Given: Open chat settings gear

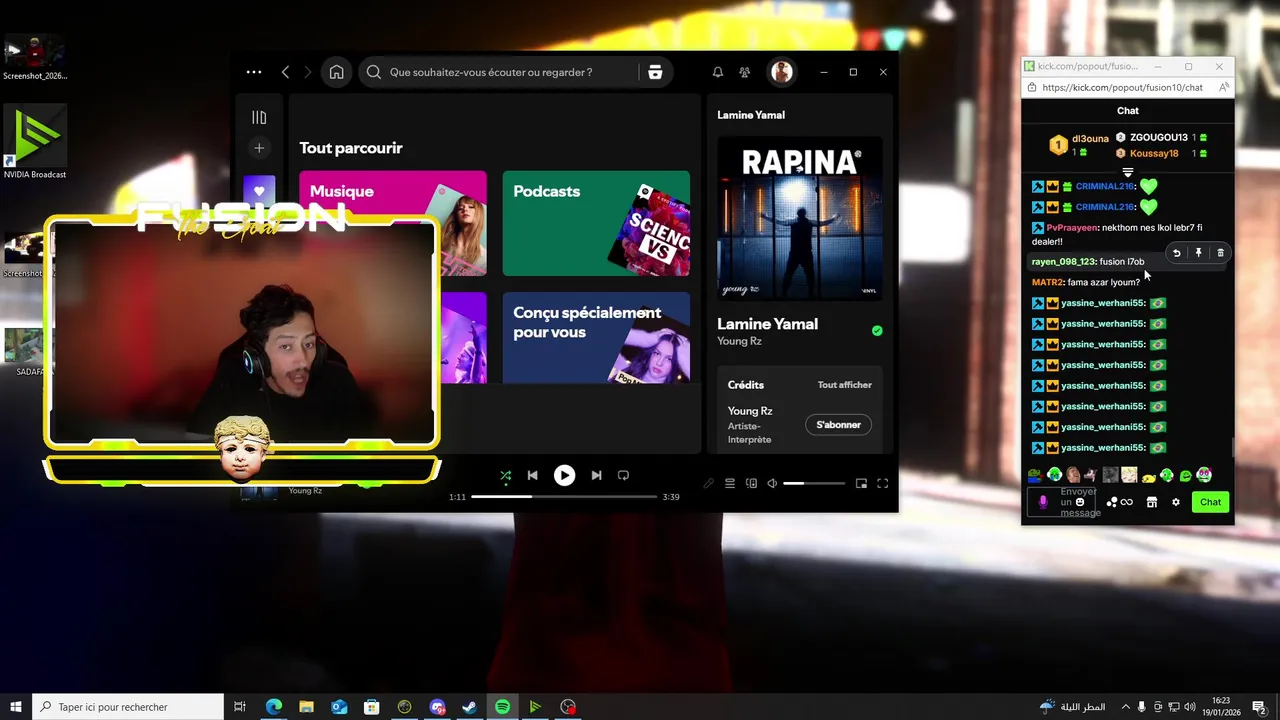Looking at the screenshot, I should [1176, 502].
